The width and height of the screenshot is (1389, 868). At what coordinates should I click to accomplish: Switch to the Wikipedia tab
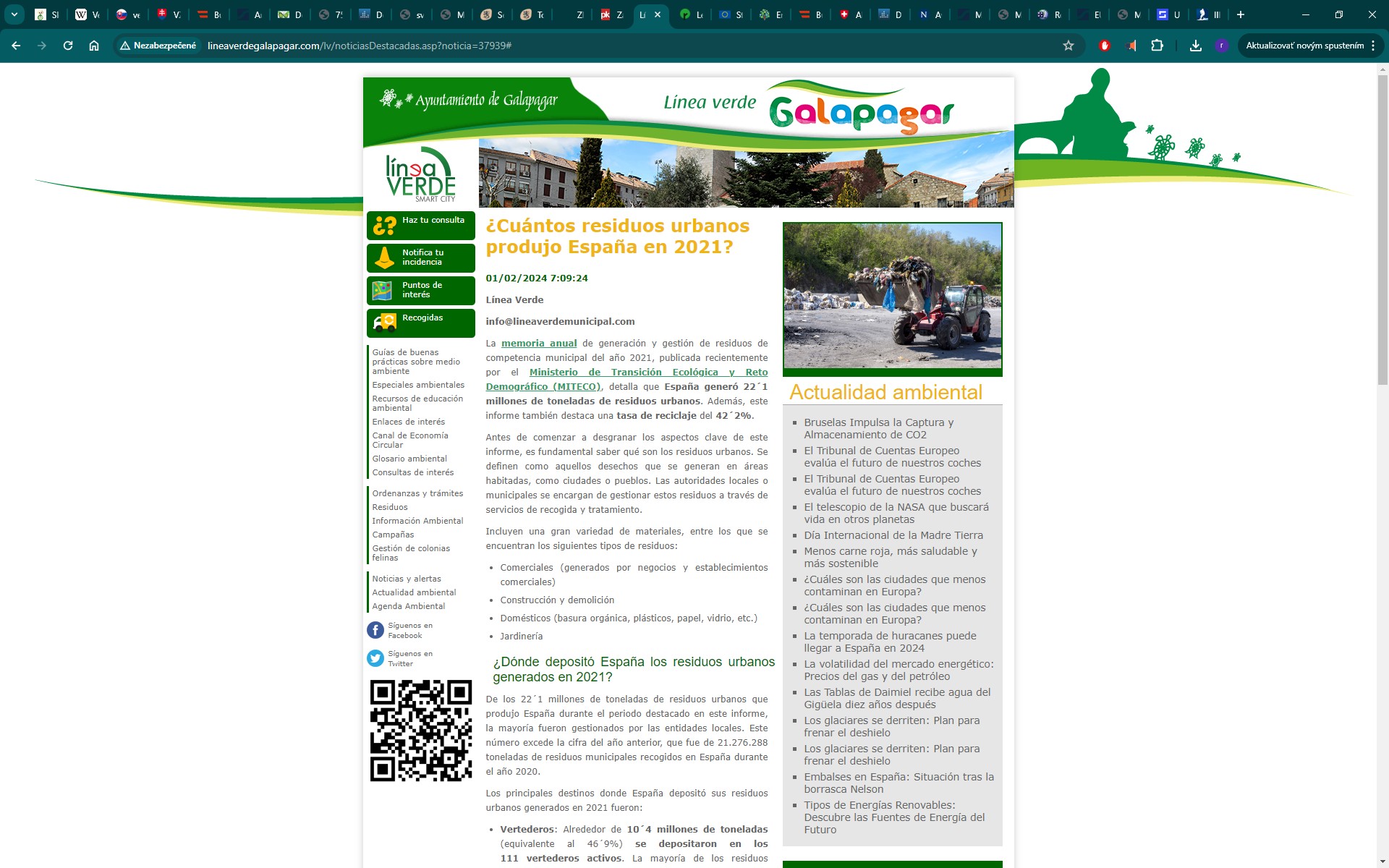coord(88,14)
